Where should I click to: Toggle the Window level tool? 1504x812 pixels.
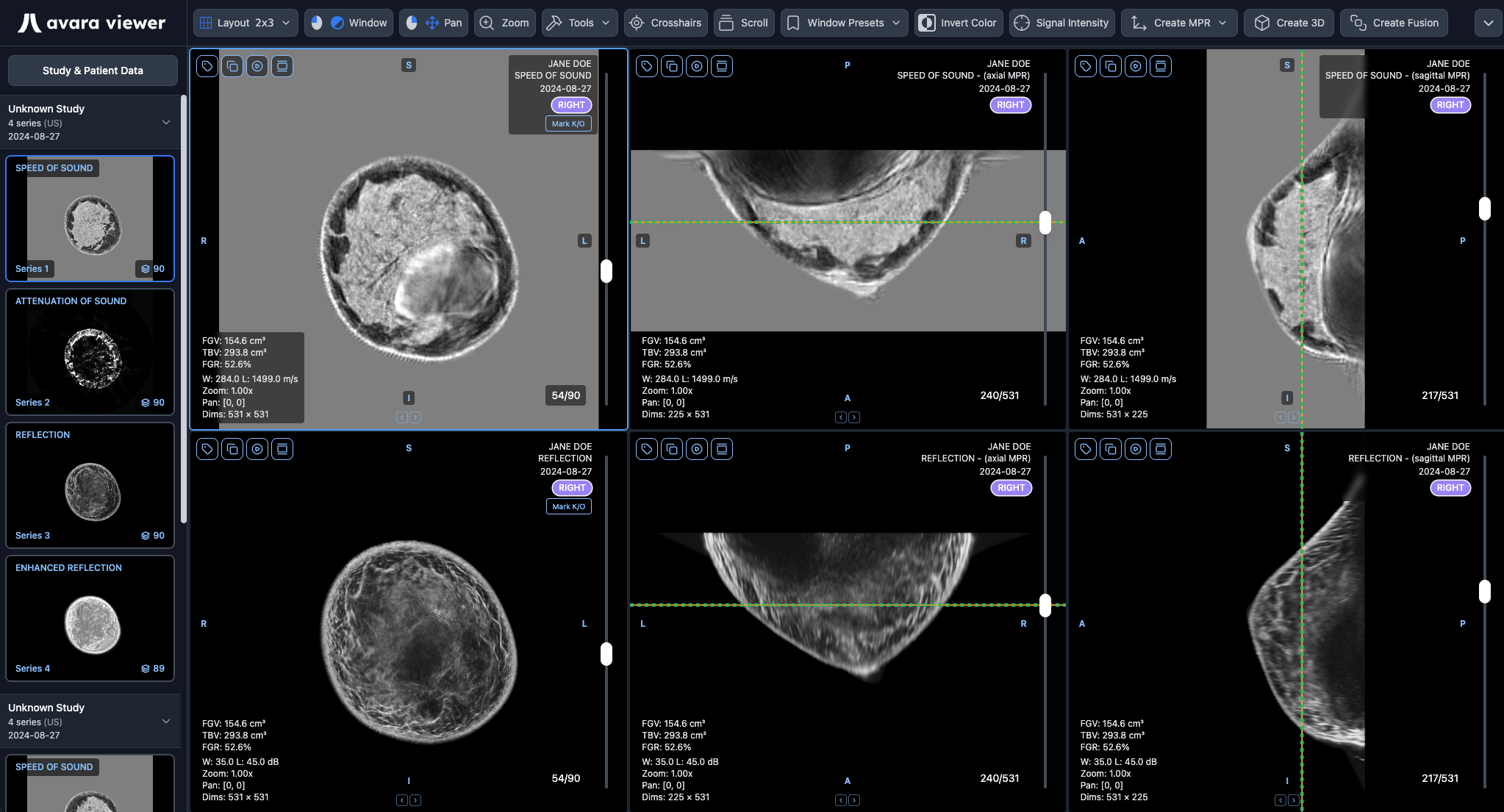click(x=348, y=23)
